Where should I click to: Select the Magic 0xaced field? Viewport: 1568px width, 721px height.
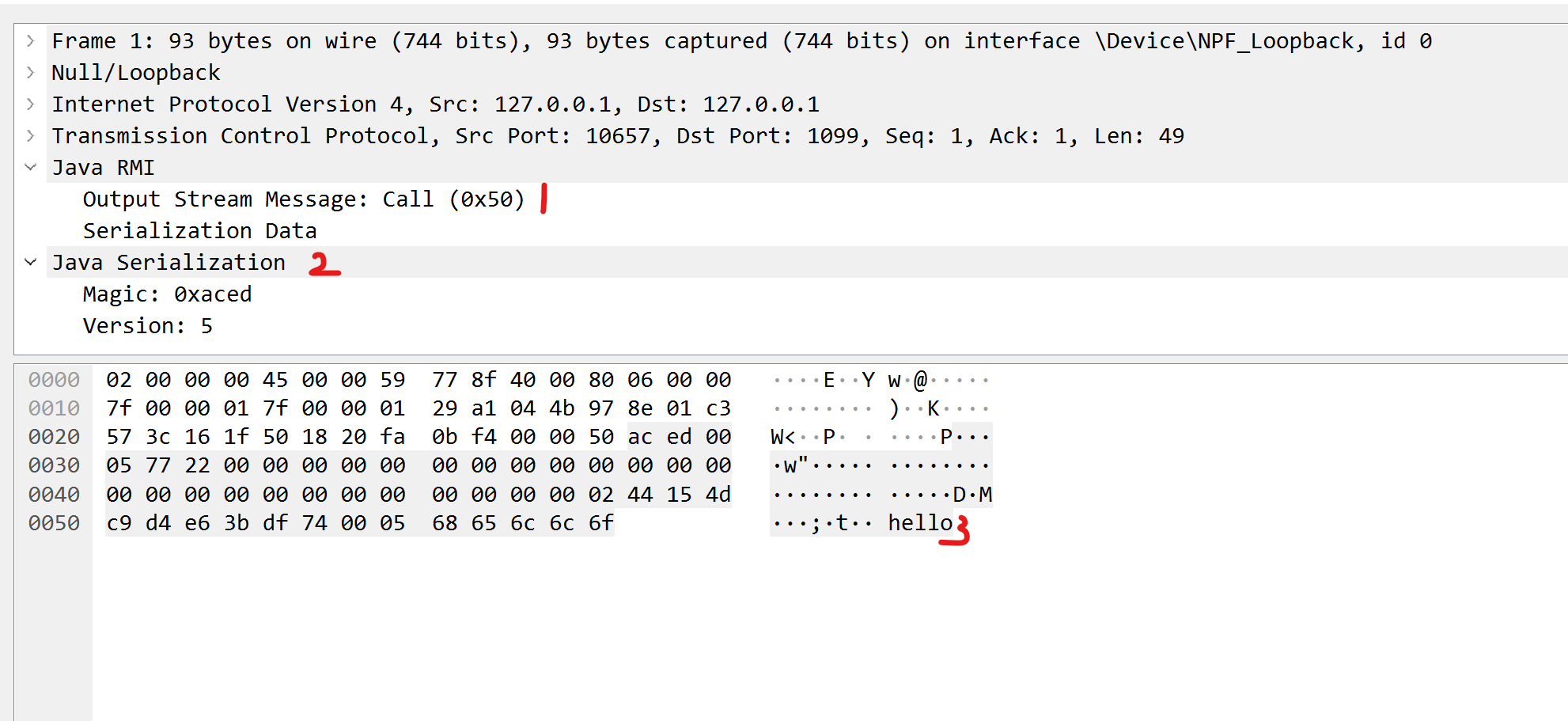(x=167, y=294)
